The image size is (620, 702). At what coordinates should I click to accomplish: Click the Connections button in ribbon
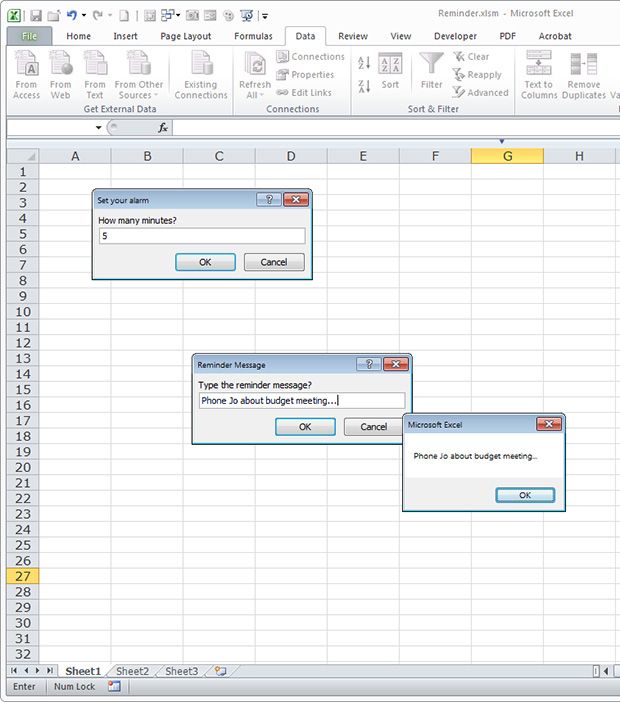click(x=311, y=56)
